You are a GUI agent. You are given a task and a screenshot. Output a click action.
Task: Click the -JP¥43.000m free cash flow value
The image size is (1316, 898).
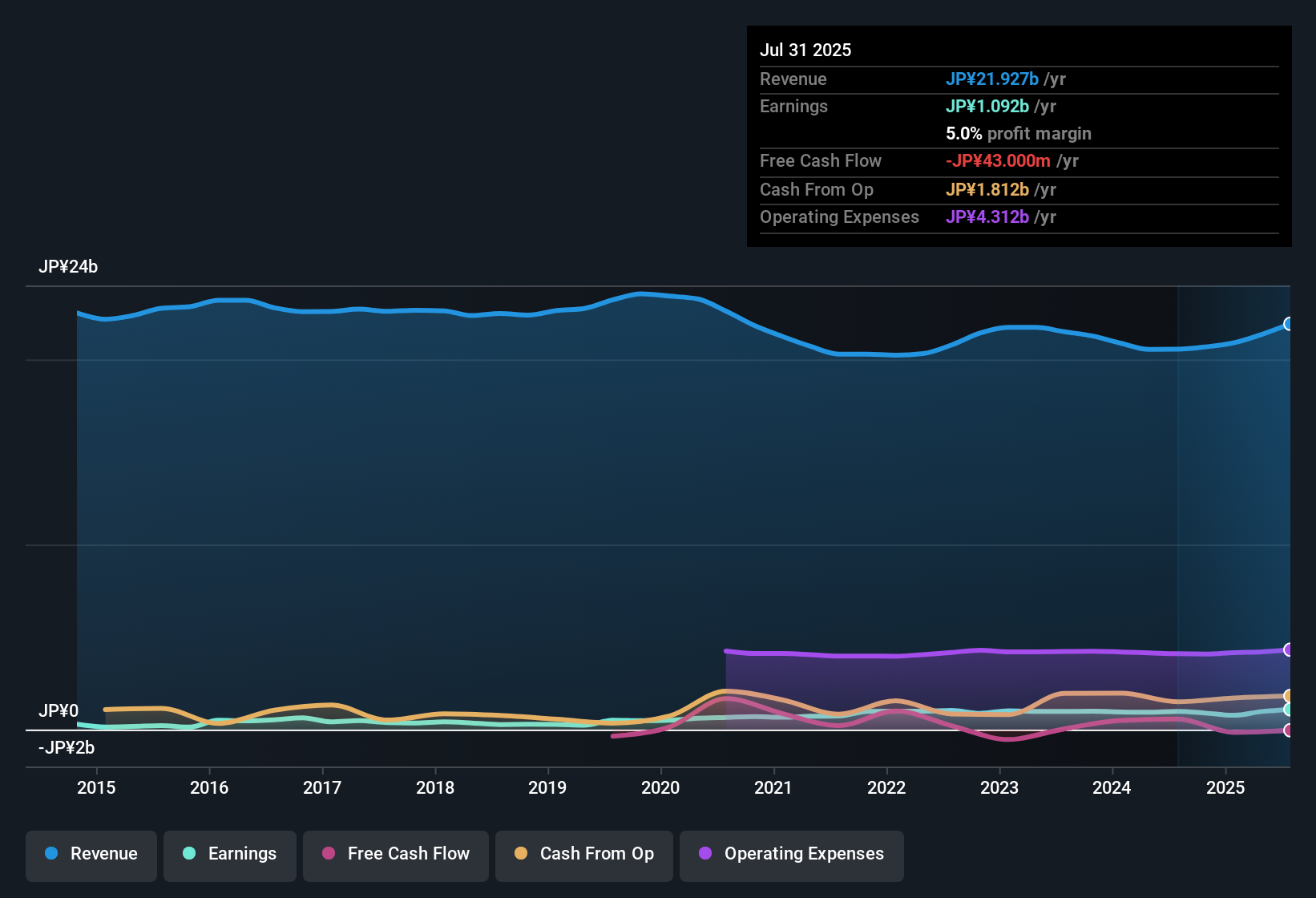(x=999, y=161)
